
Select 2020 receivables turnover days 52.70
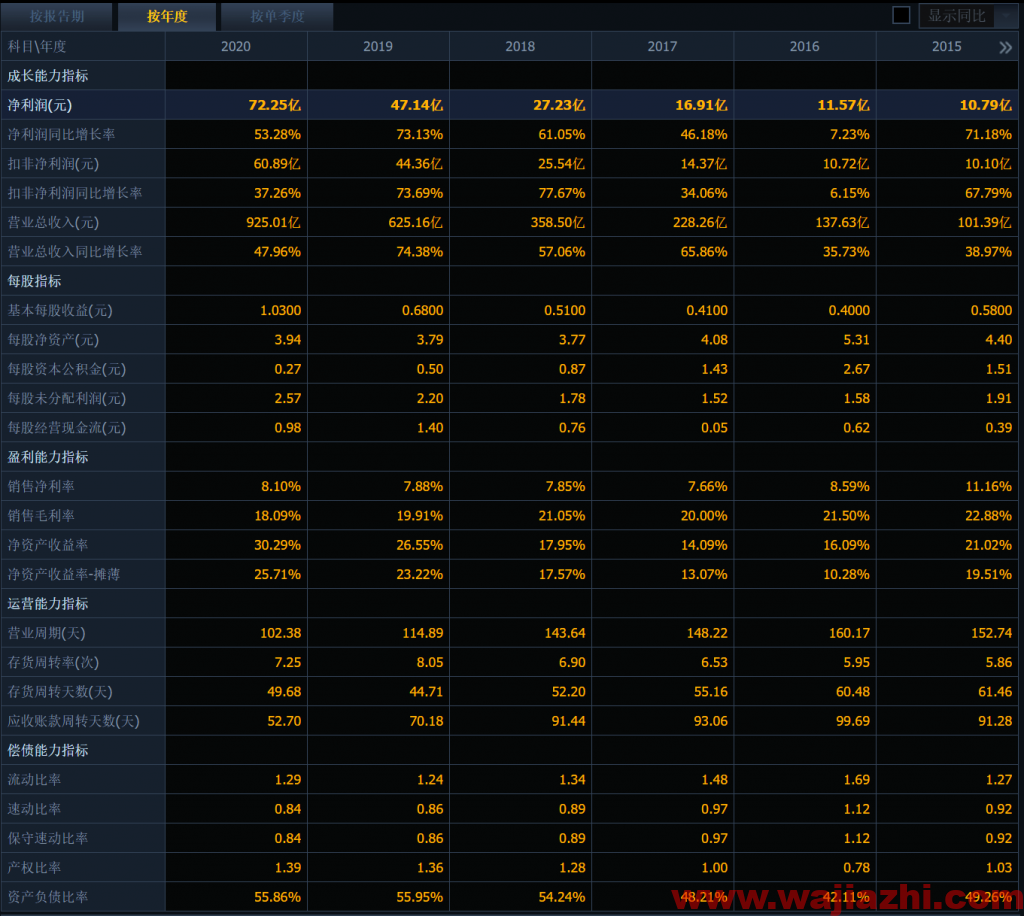[284, 721]
